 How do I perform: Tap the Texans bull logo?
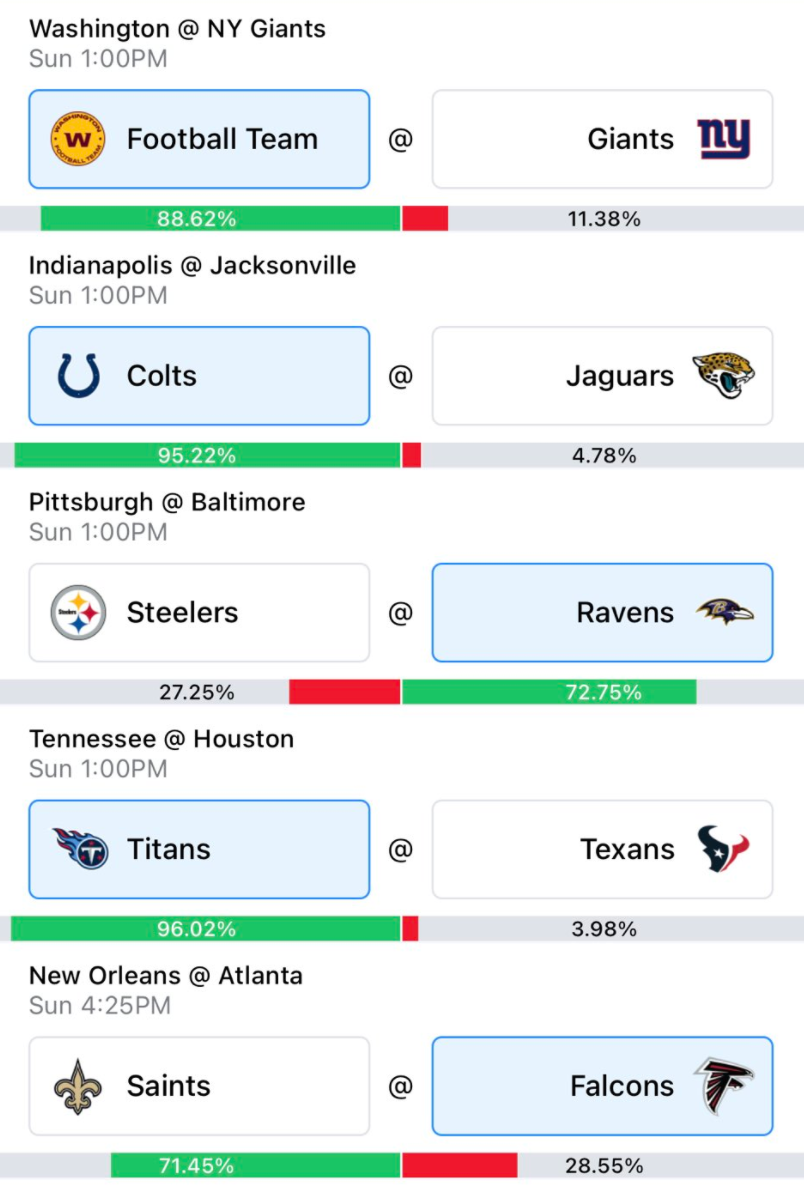pos(723,849)
